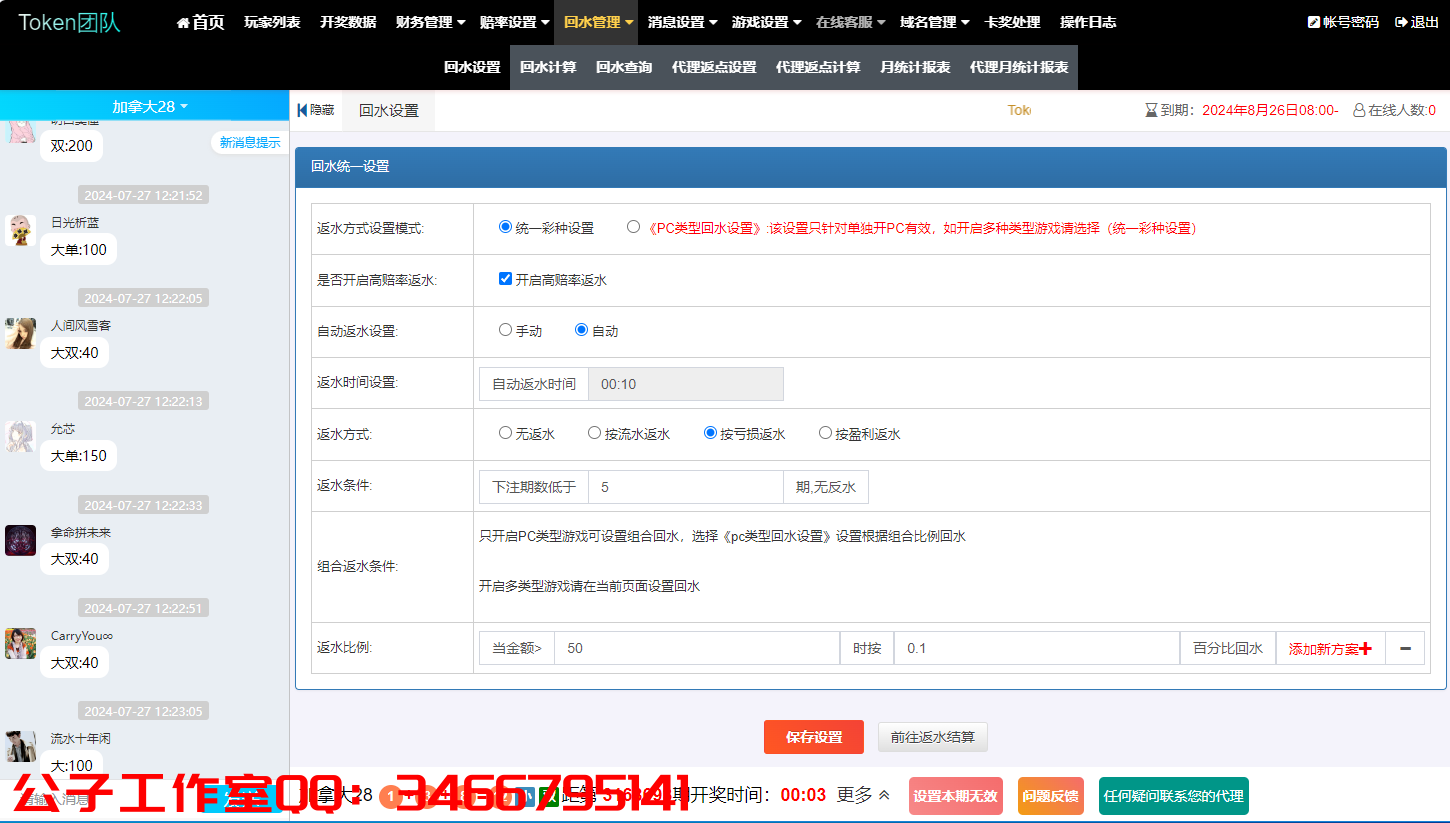Open 赔率设置 dropdown menu

[514, 22]
